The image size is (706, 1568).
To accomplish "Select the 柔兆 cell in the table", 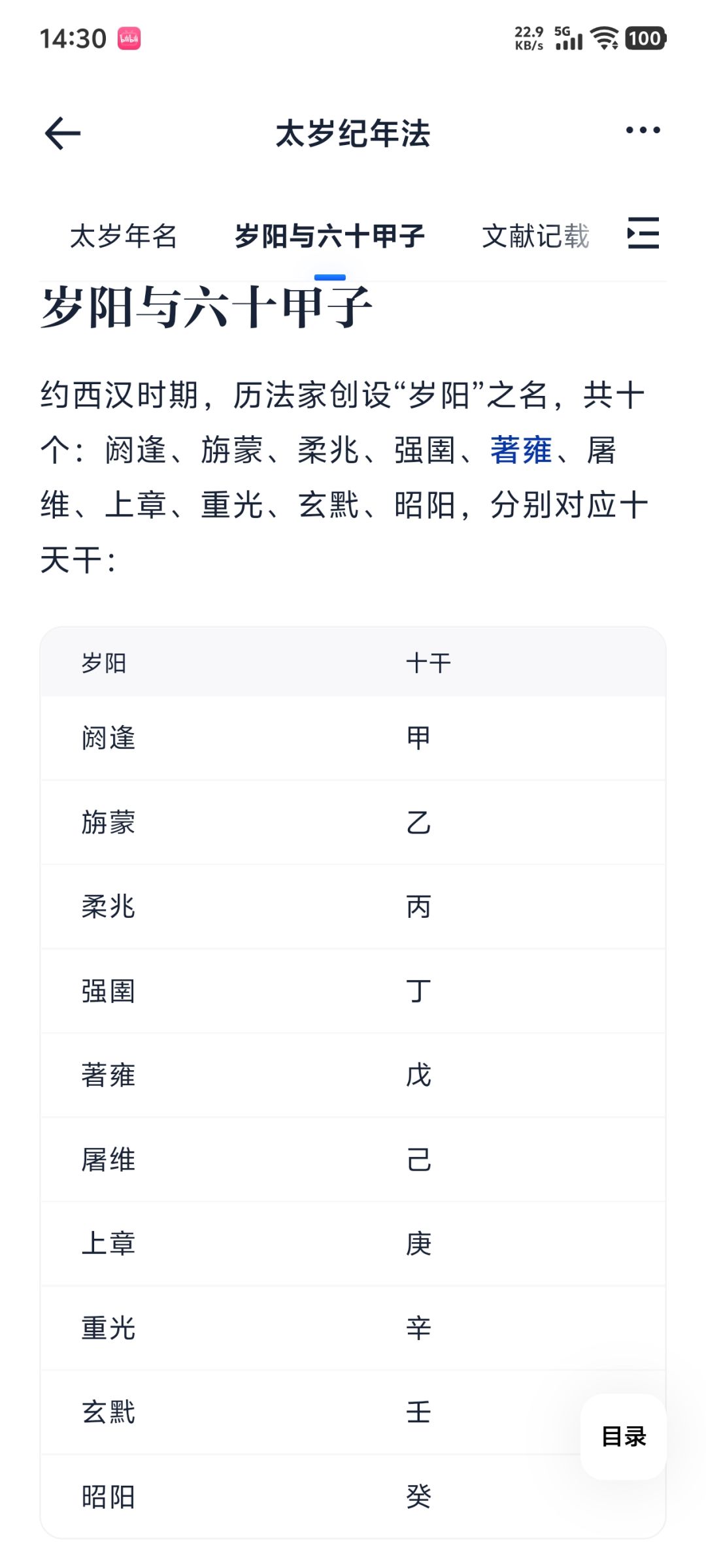I will pos(109,907).
